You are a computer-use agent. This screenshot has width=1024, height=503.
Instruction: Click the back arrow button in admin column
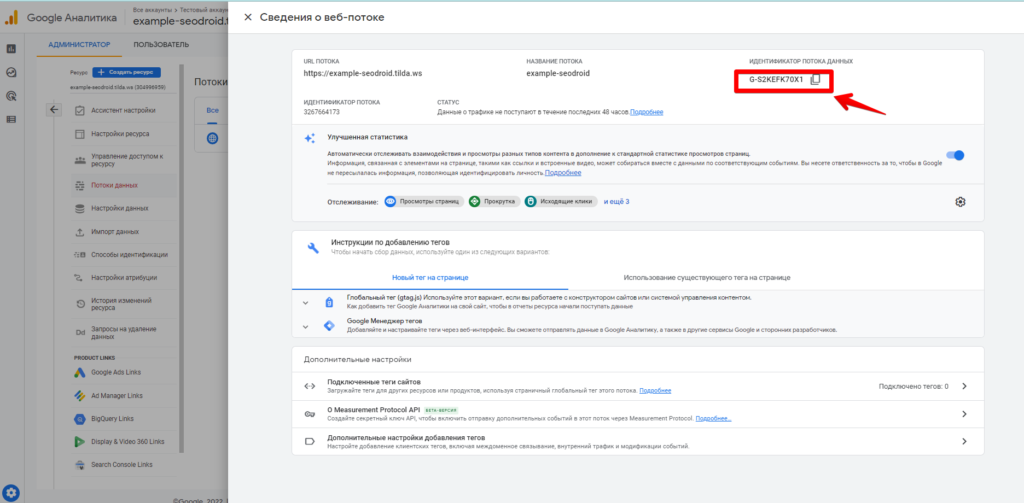[x=54, y=110]
